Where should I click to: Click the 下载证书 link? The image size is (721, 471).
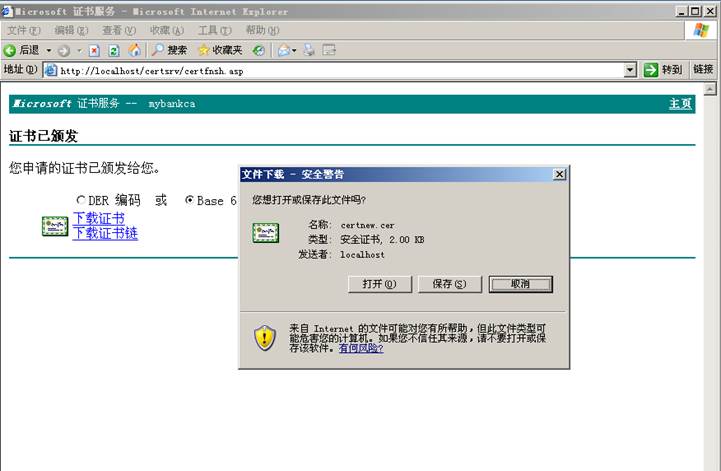99,218
